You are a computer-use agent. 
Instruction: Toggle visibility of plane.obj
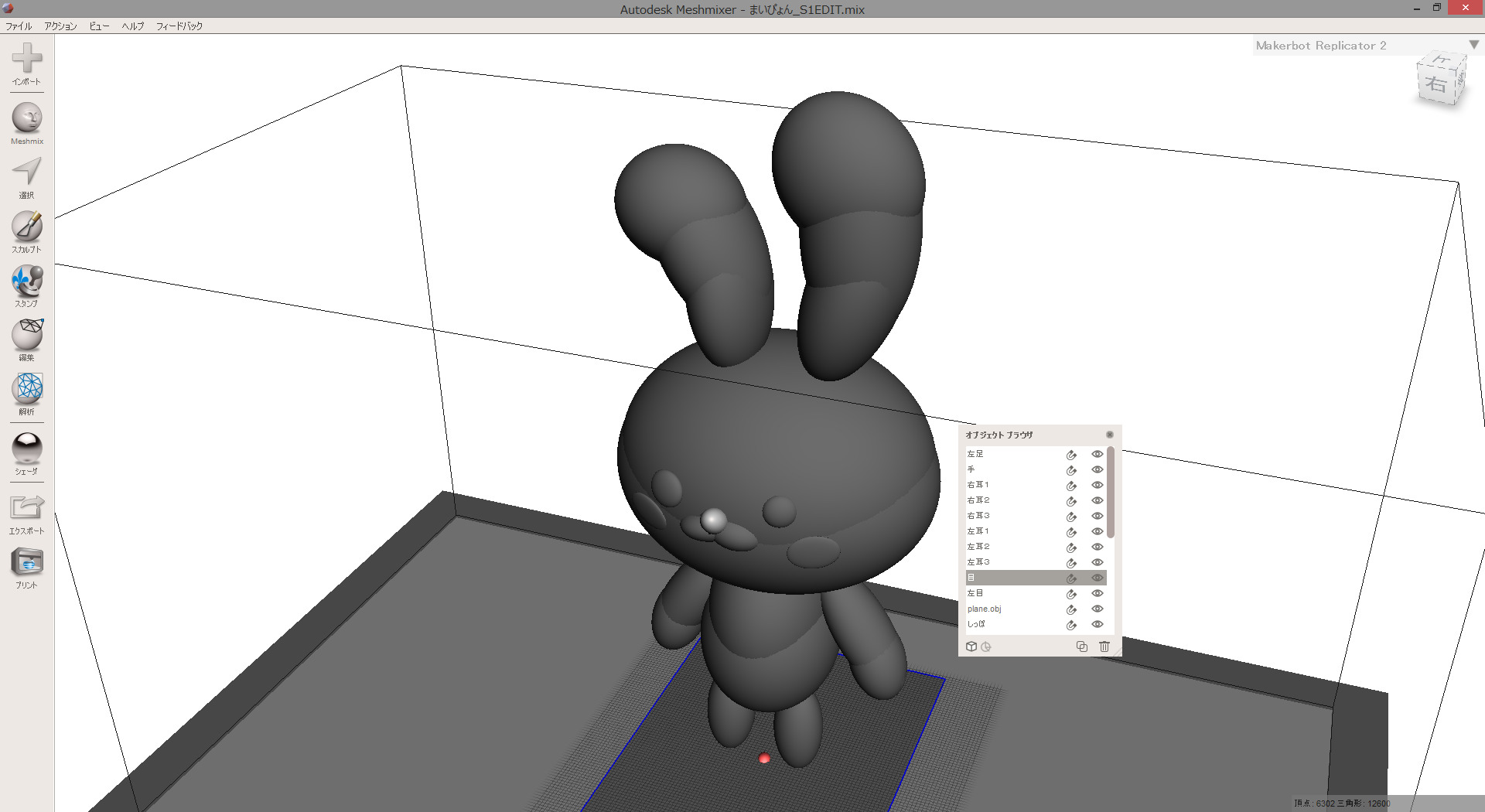pos(1097,609)
